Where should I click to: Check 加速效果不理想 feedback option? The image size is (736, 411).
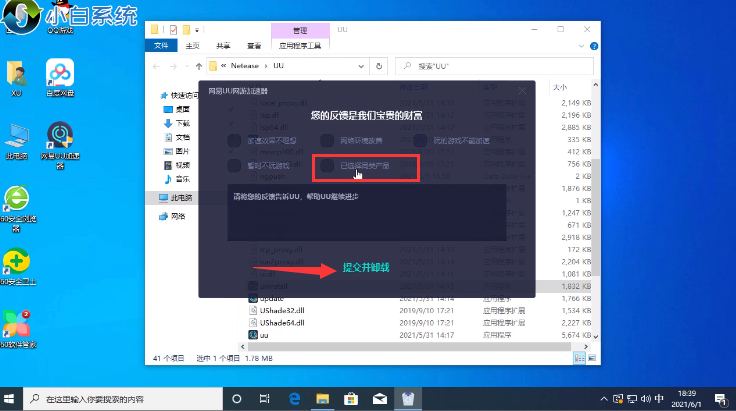pos(234,140)
